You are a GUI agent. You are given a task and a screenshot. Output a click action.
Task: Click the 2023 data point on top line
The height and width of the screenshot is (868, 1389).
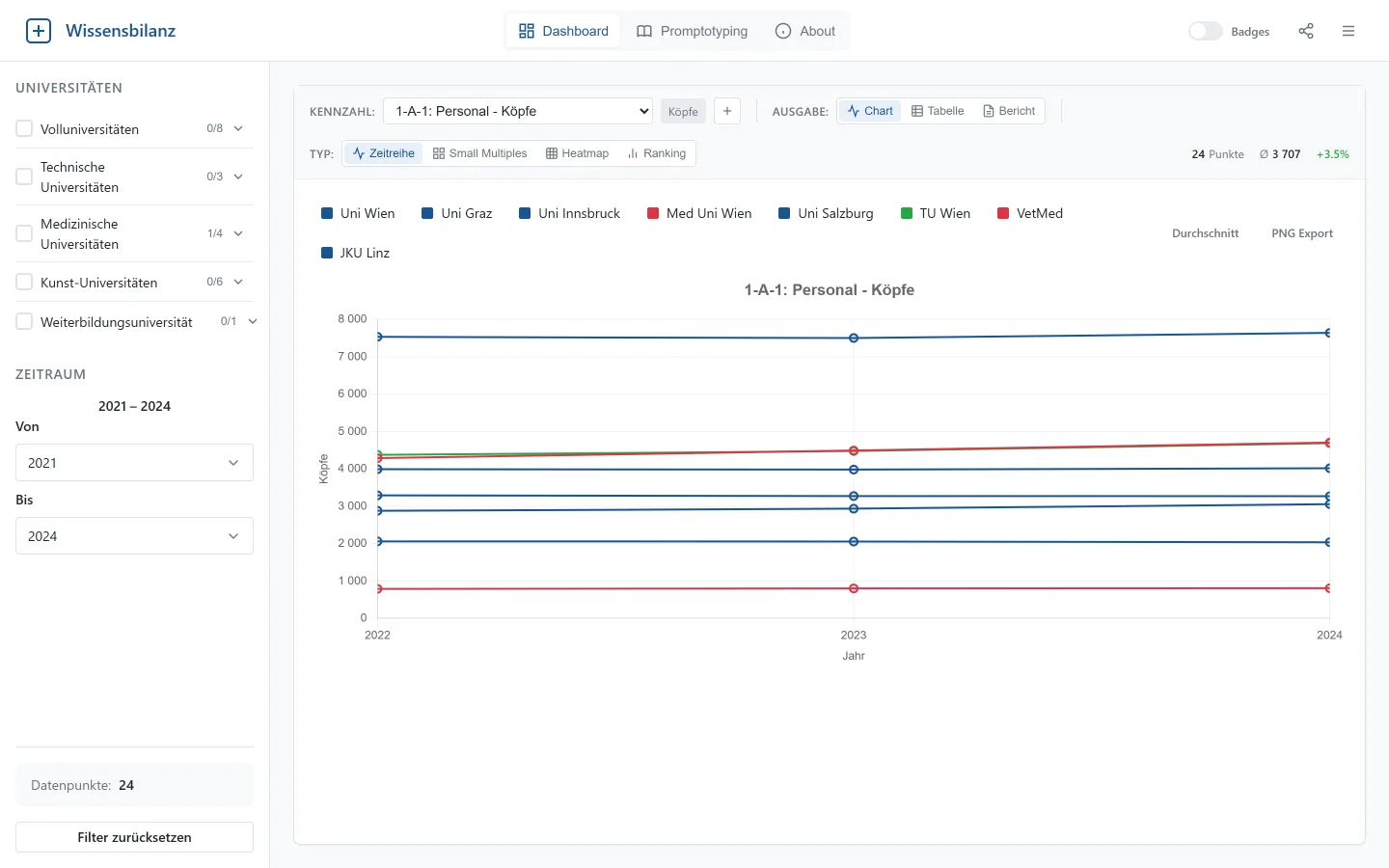click(854, 339)
